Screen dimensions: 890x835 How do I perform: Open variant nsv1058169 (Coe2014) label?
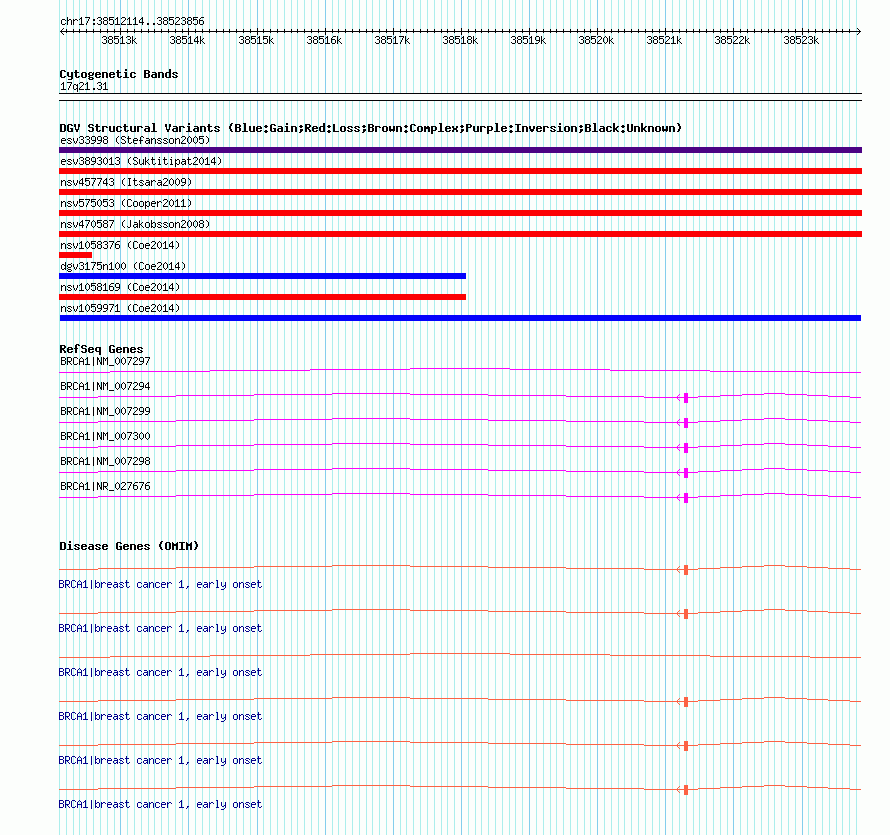coord(120,287)
